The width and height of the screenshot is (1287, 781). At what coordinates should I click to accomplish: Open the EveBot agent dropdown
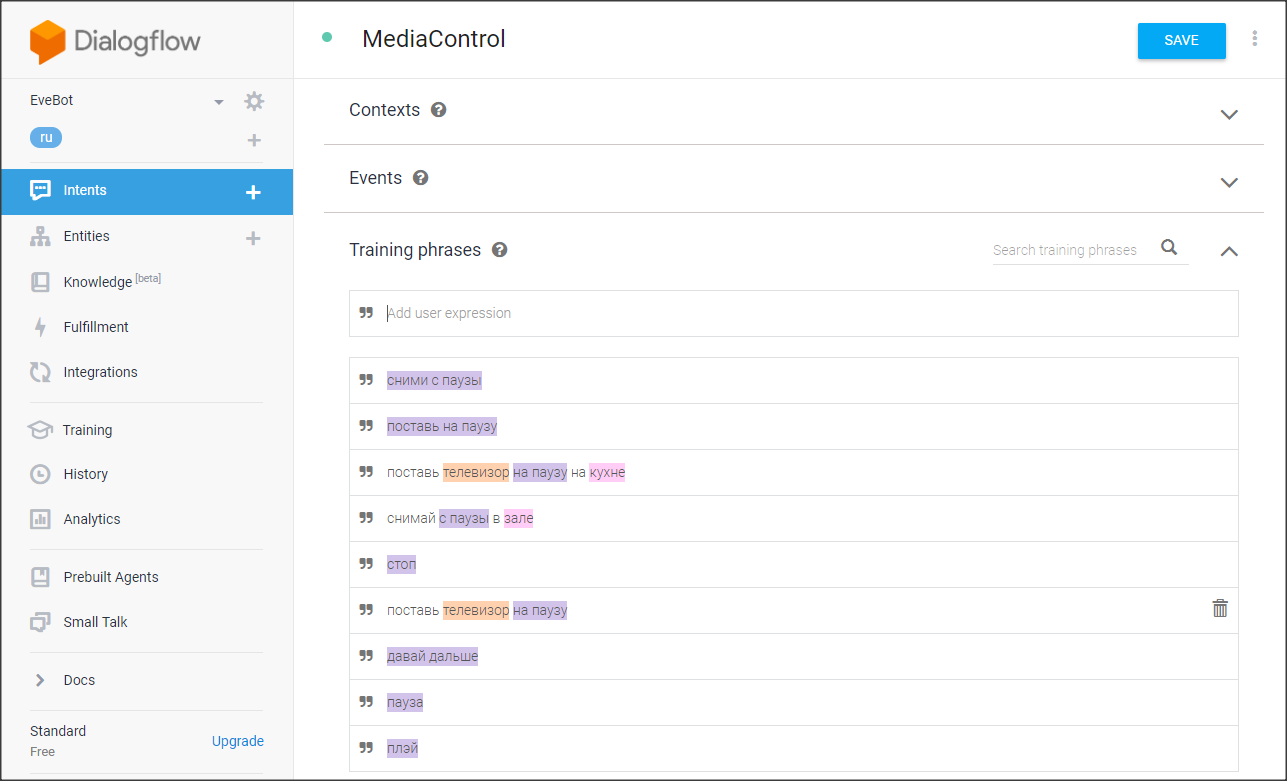point(218,102)
